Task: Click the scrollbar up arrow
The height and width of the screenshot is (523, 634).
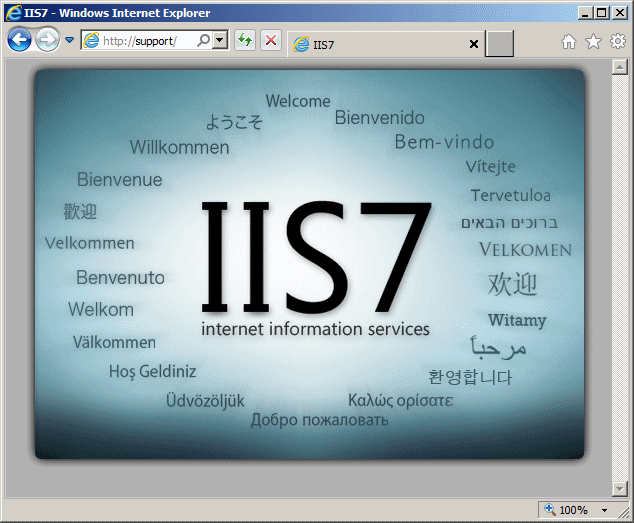Action: click(x=619, y=67)
